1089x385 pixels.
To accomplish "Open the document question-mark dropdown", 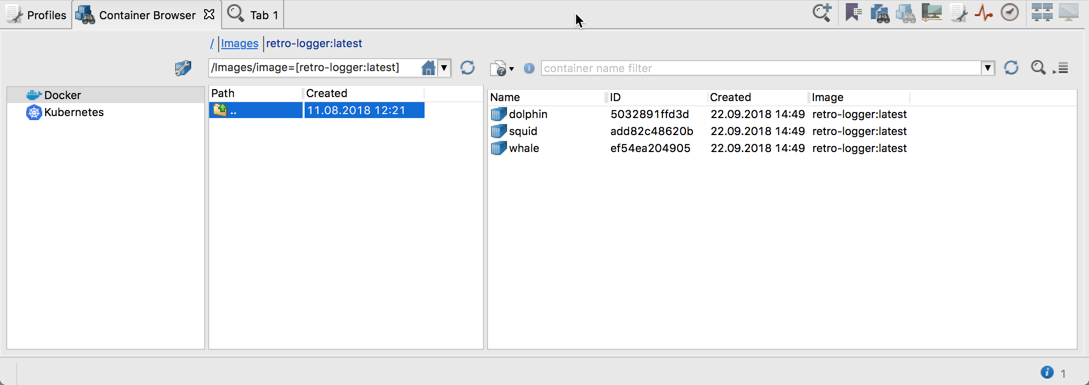I will (502, 68).
